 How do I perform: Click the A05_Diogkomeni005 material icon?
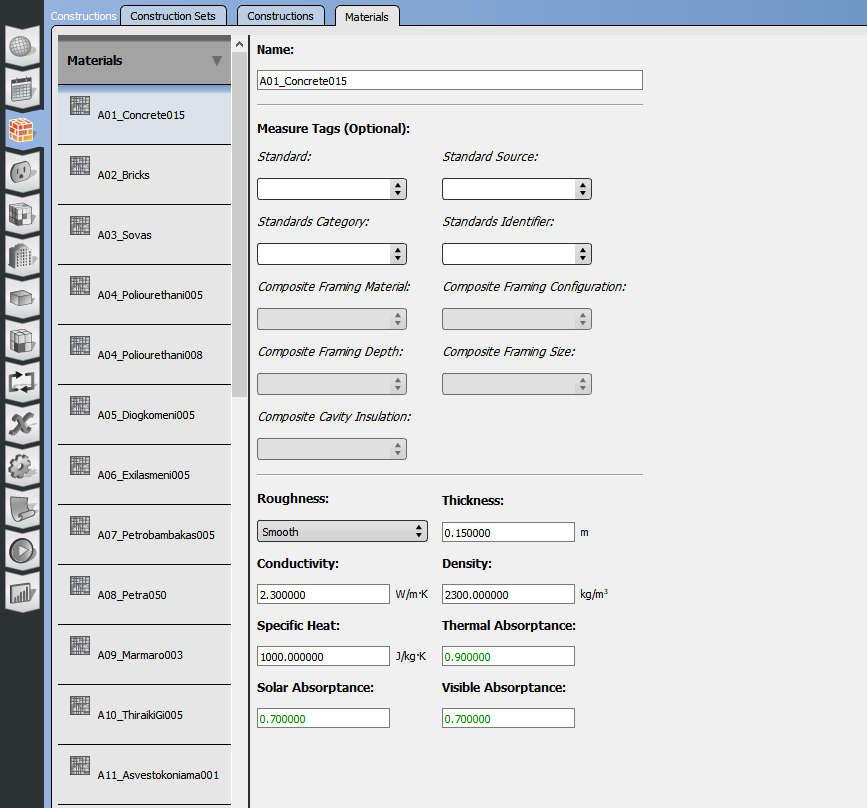coord(80,405)
